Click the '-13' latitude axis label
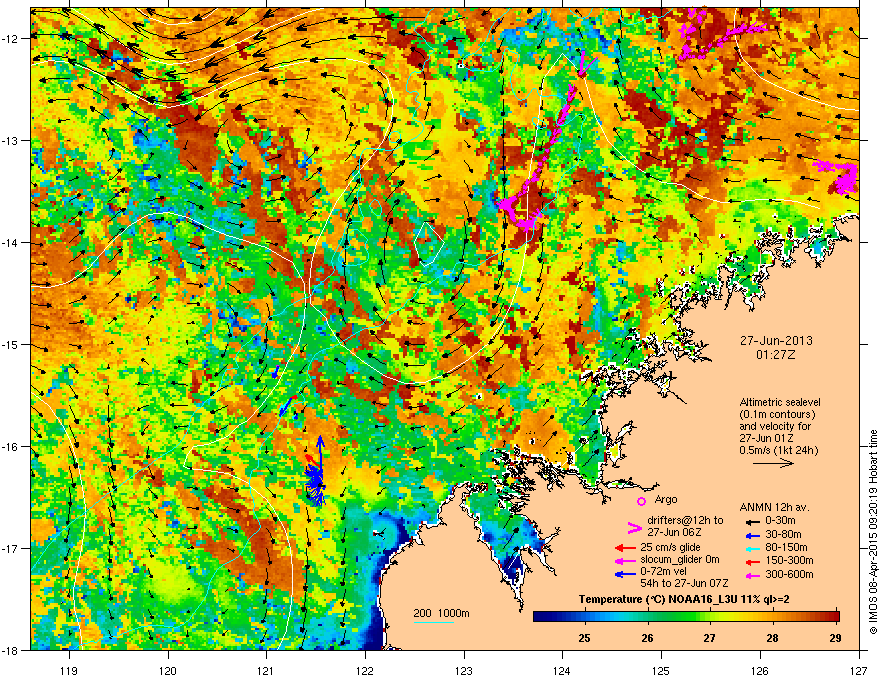Image resolution: width=880 pixels, height=680 pixels. point(11,141)
